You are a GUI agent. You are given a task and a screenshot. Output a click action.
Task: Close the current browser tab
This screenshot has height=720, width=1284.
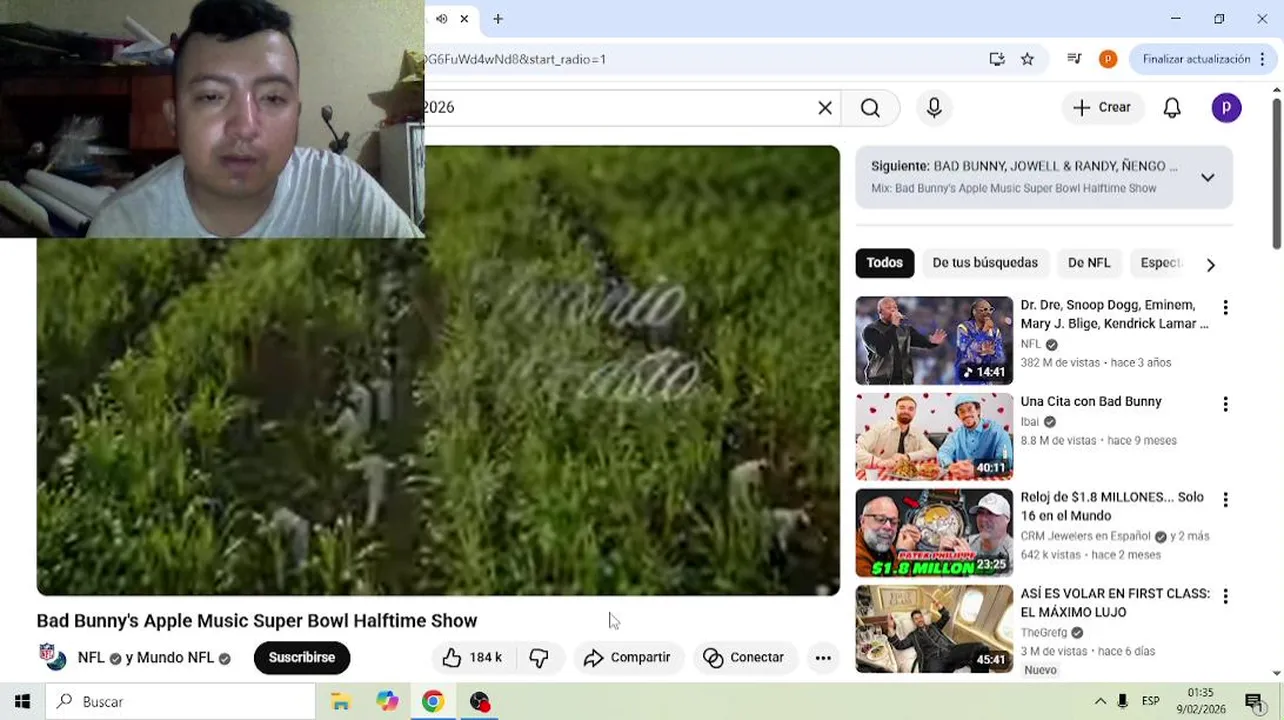tap(464, 19)
